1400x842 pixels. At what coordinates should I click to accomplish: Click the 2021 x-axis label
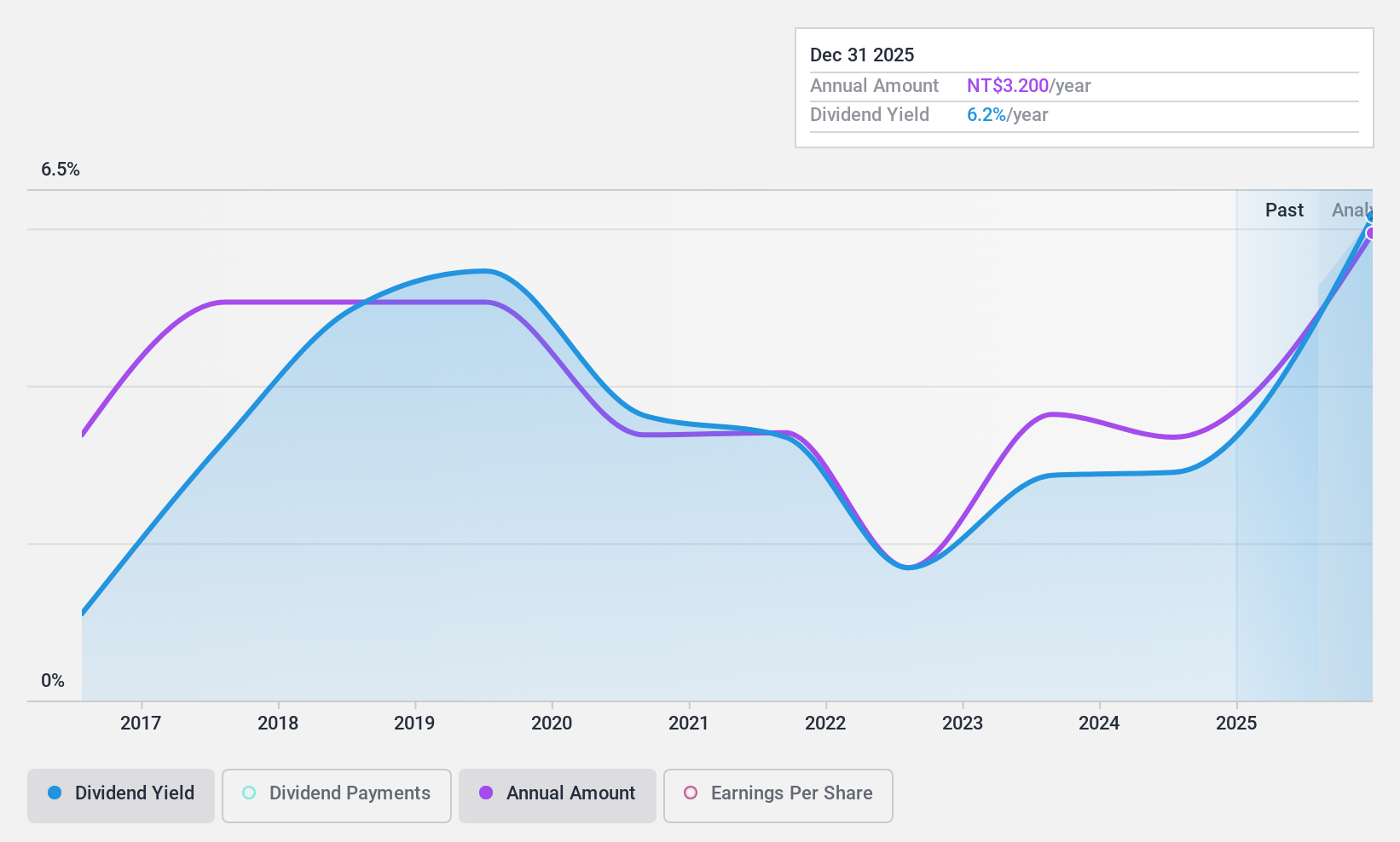[689, 724]
